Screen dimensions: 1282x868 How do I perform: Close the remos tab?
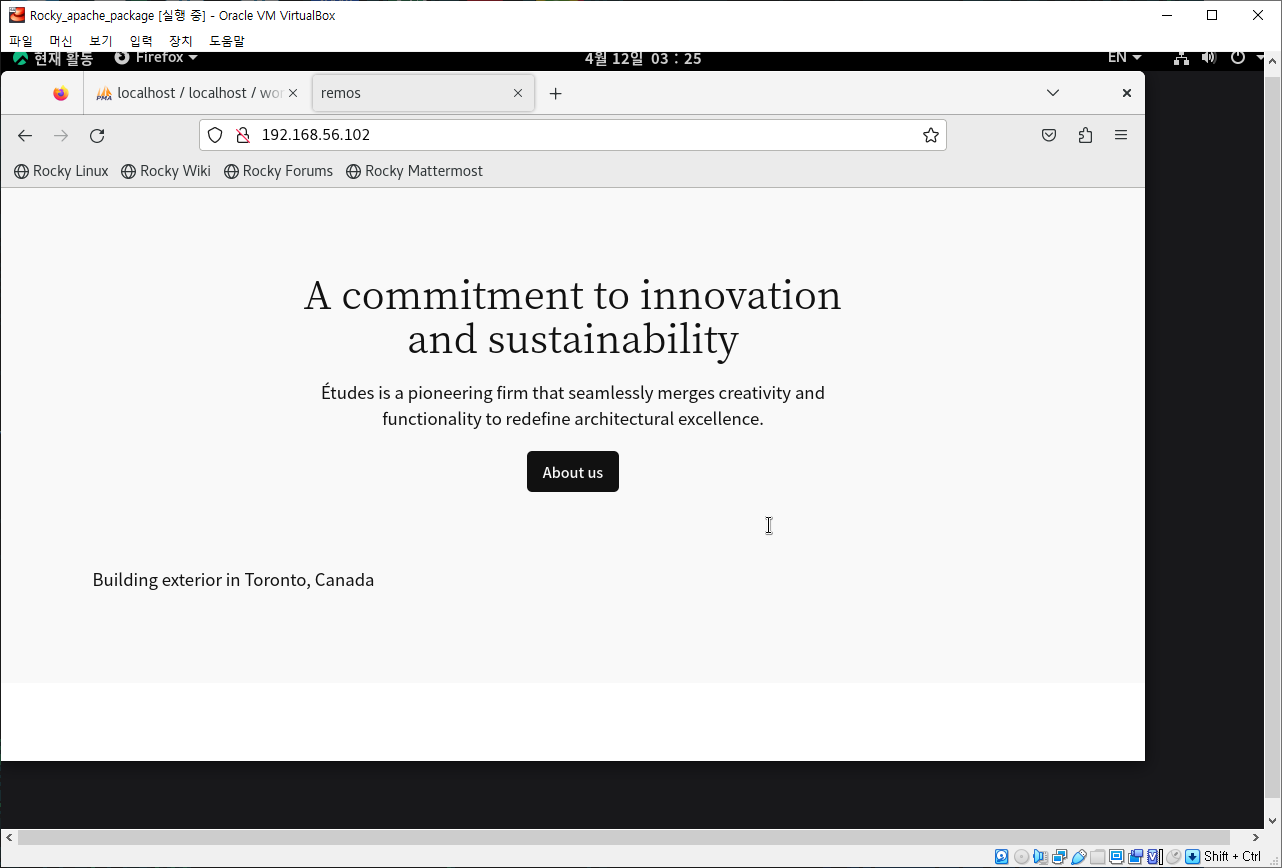tap(518, 93)
